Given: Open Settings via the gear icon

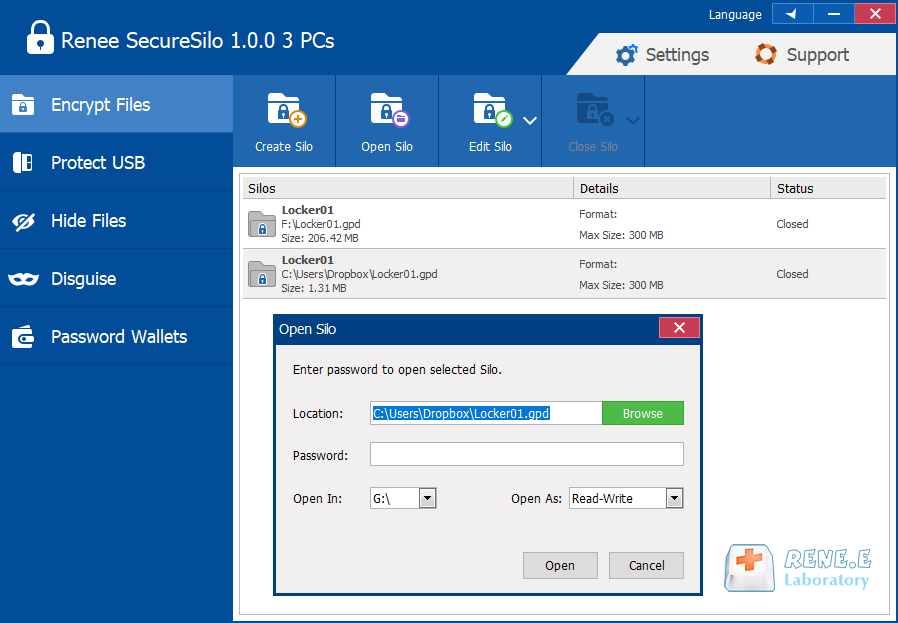Looking at the screenshot, I should [627, 55].
